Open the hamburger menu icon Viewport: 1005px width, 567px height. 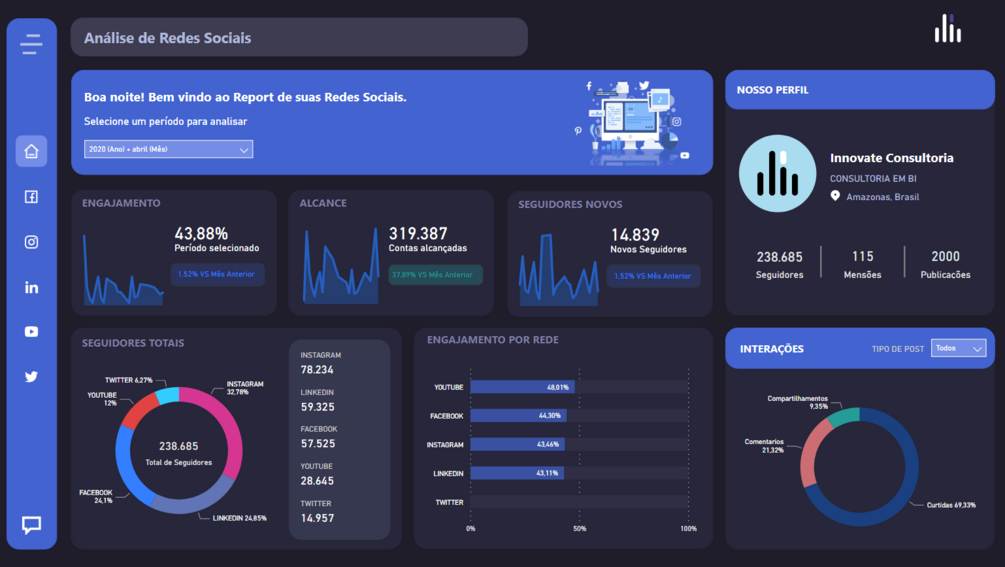(31, 44)
